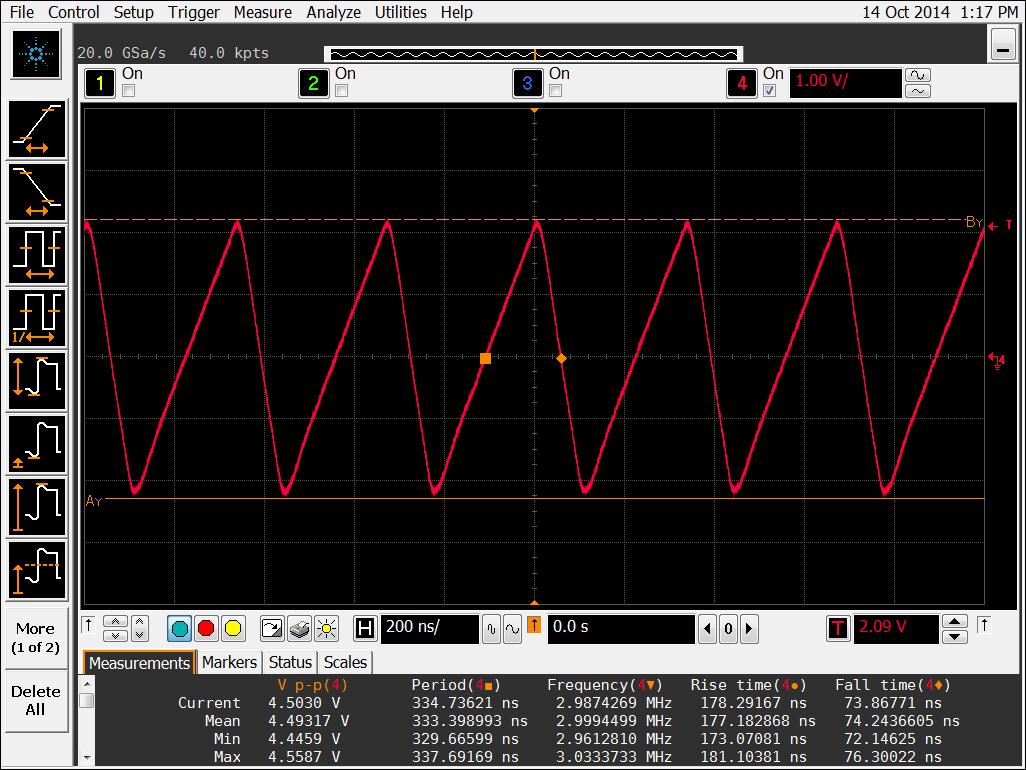Click the 0.0 s horizontal position field

tap(621, 628)
